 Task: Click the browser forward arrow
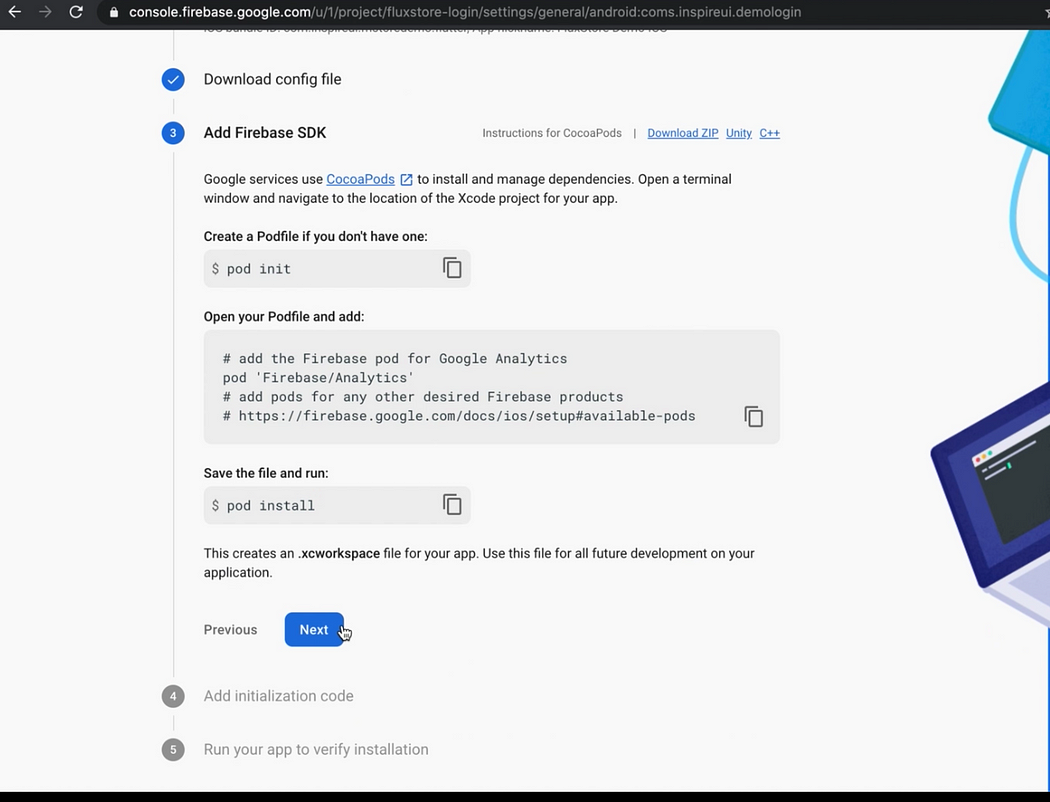click(45, 12)
